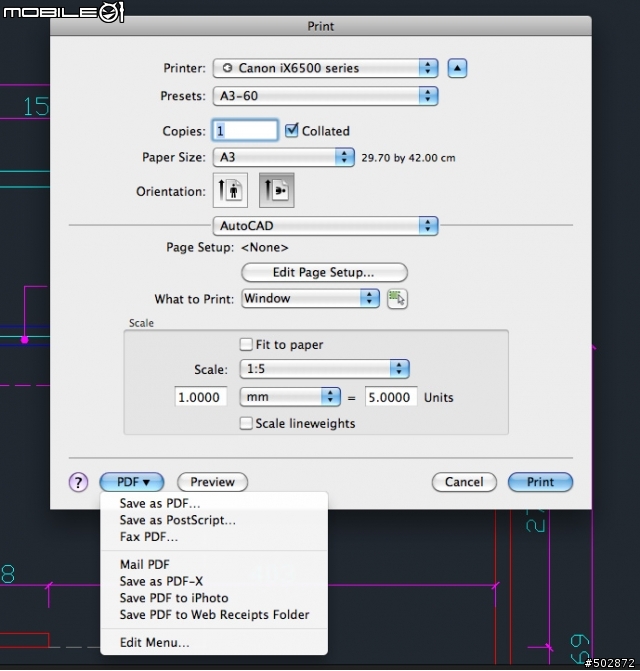Select Mail PDF from the PDF menu

coord(214,564)
